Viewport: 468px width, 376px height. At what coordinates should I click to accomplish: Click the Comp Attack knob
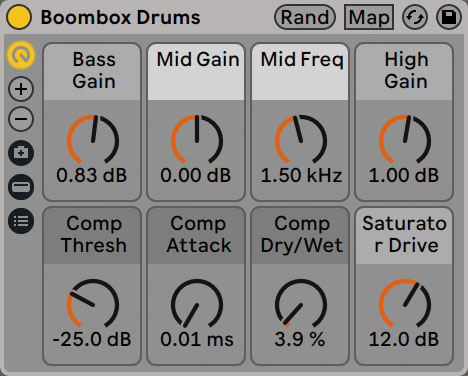point(197,303)
